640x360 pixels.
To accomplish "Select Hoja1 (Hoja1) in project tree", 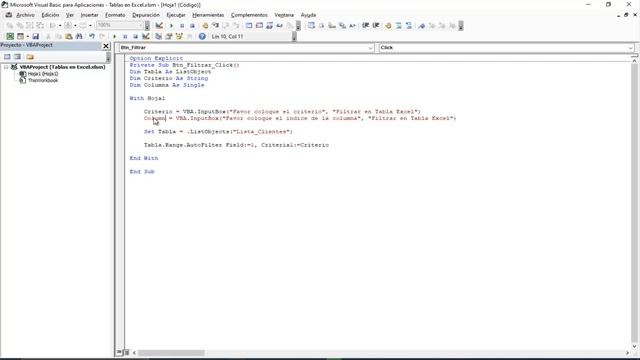I will [x=43, y=74].
